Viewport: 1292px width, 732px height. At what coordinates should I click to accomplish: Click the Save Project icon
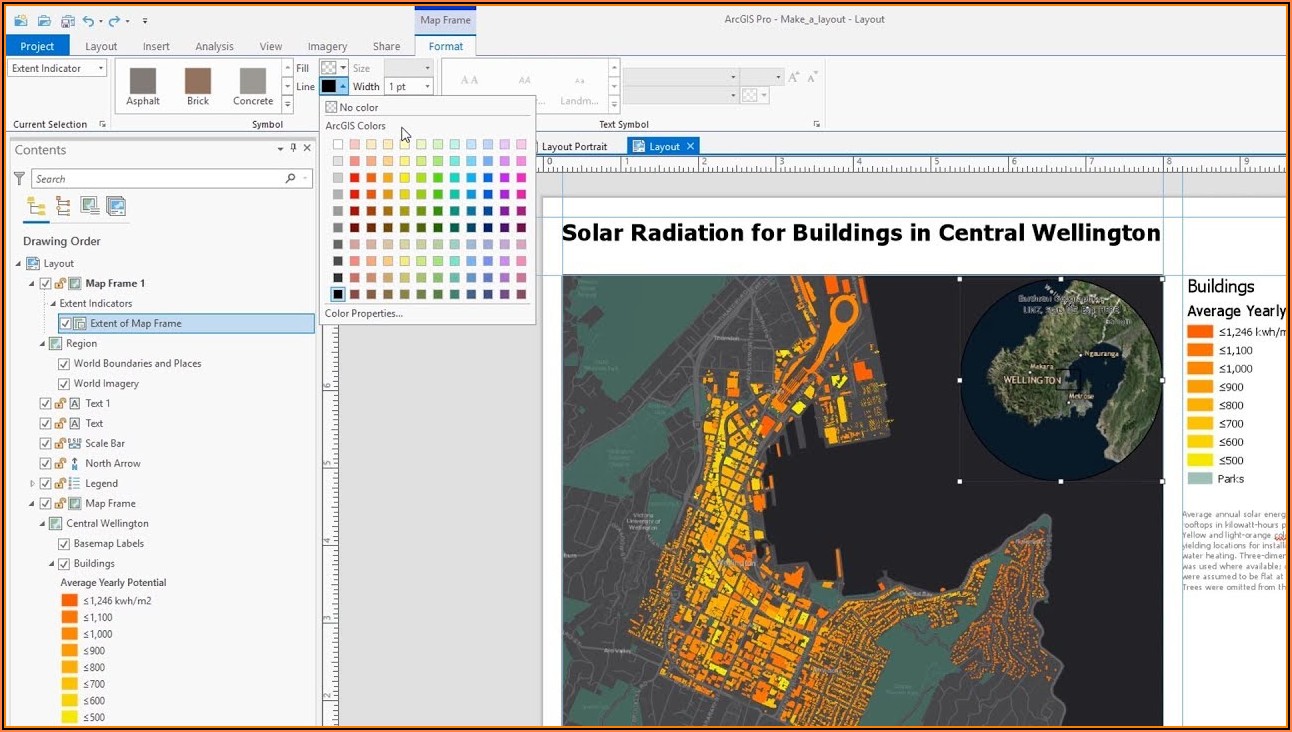(x=67, y=20)
